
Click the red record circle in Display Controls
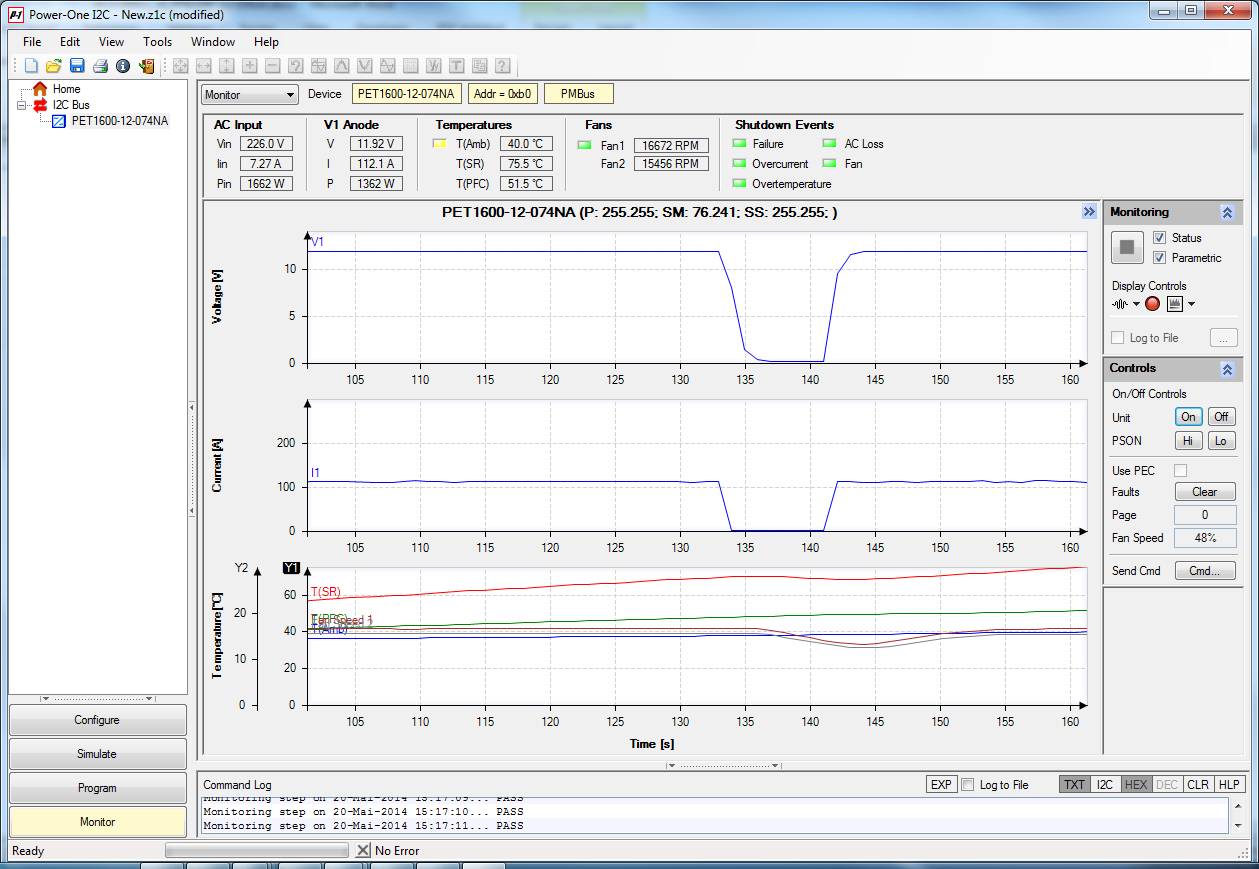1152,304
